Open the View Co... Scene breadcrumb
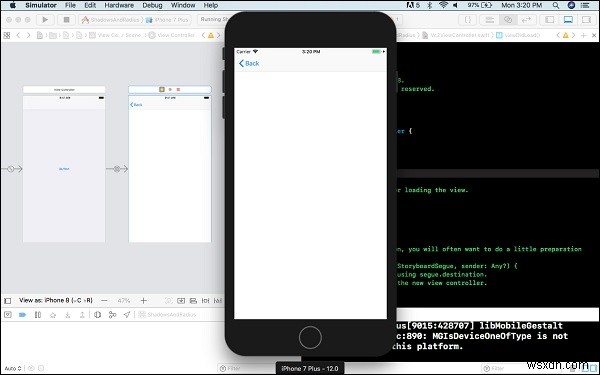The image size is (600, 375). point(115,35)
